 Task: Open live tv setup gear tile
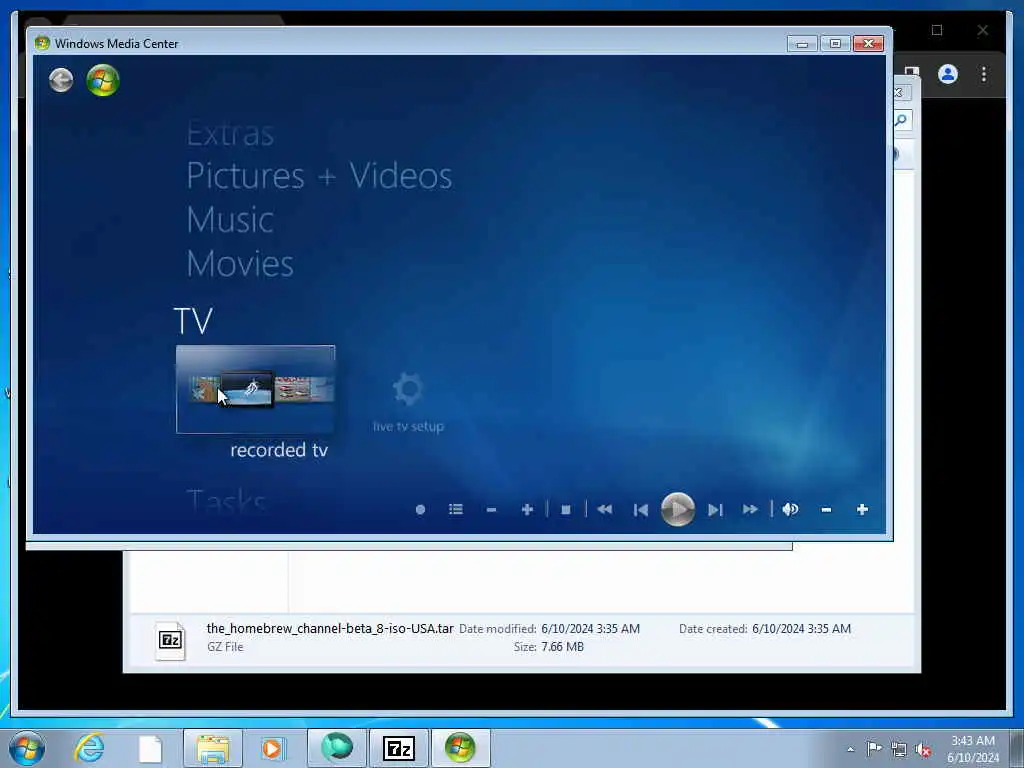(408, 402)
